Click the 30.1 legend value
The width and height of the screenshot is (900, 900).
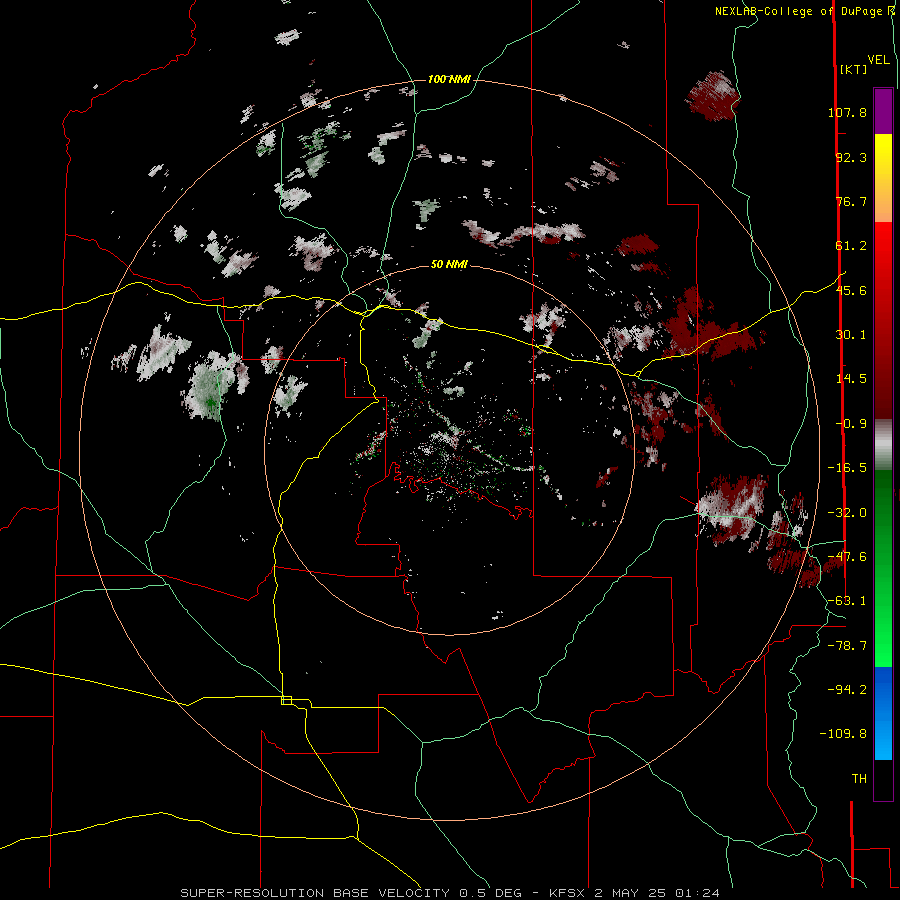click(x=851, y=335)
